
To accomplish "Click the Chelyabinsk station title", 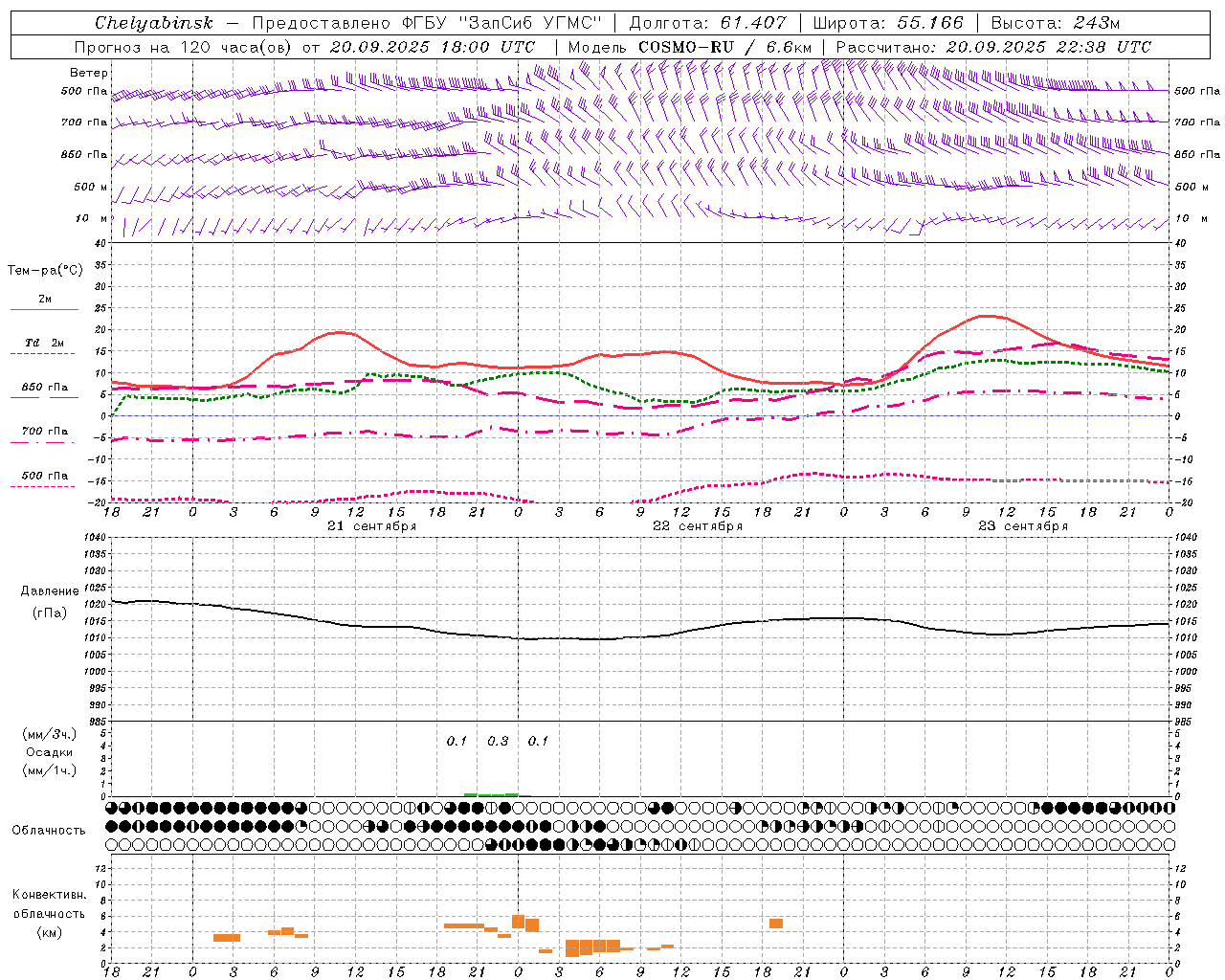I will pyautogui.click(x=153, y=23).
